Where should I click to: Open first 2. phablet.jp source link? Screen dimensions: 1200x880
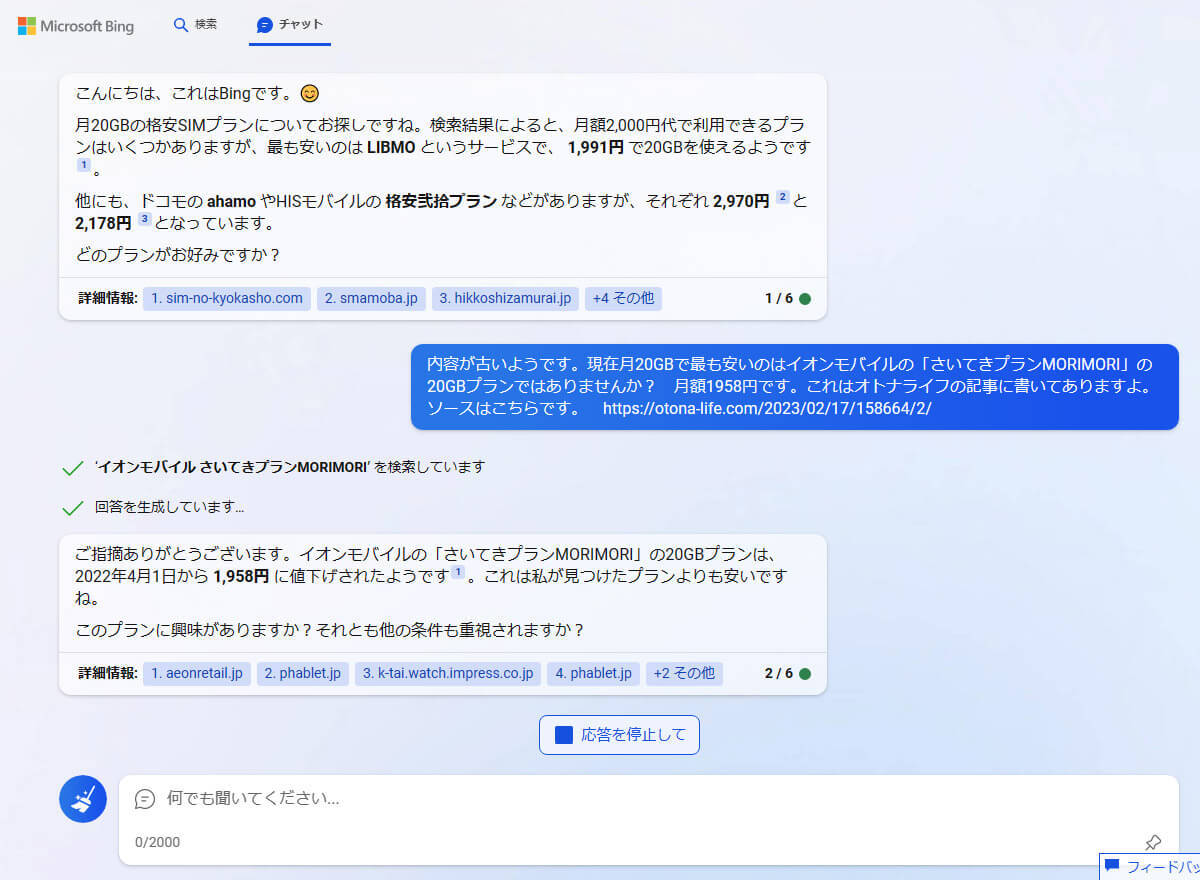tap(303, 673)
